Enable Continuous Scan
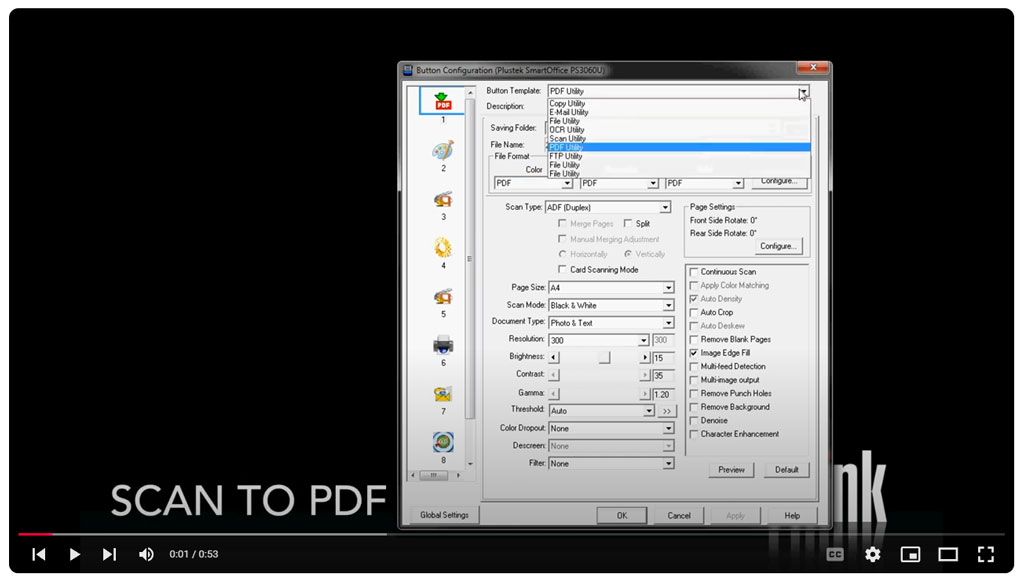Screen dimensions: 1024x583 (x=694, y=272)
